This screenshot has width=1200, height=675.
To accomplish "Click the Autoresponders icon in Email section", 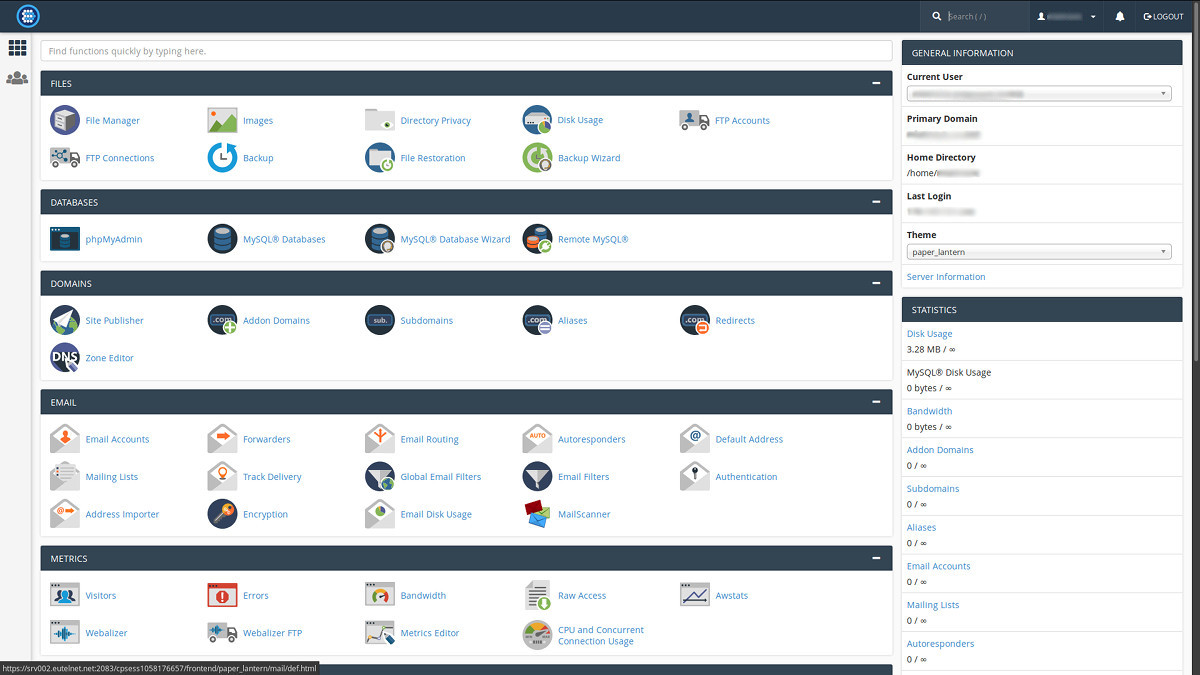I will pos(537,439).
